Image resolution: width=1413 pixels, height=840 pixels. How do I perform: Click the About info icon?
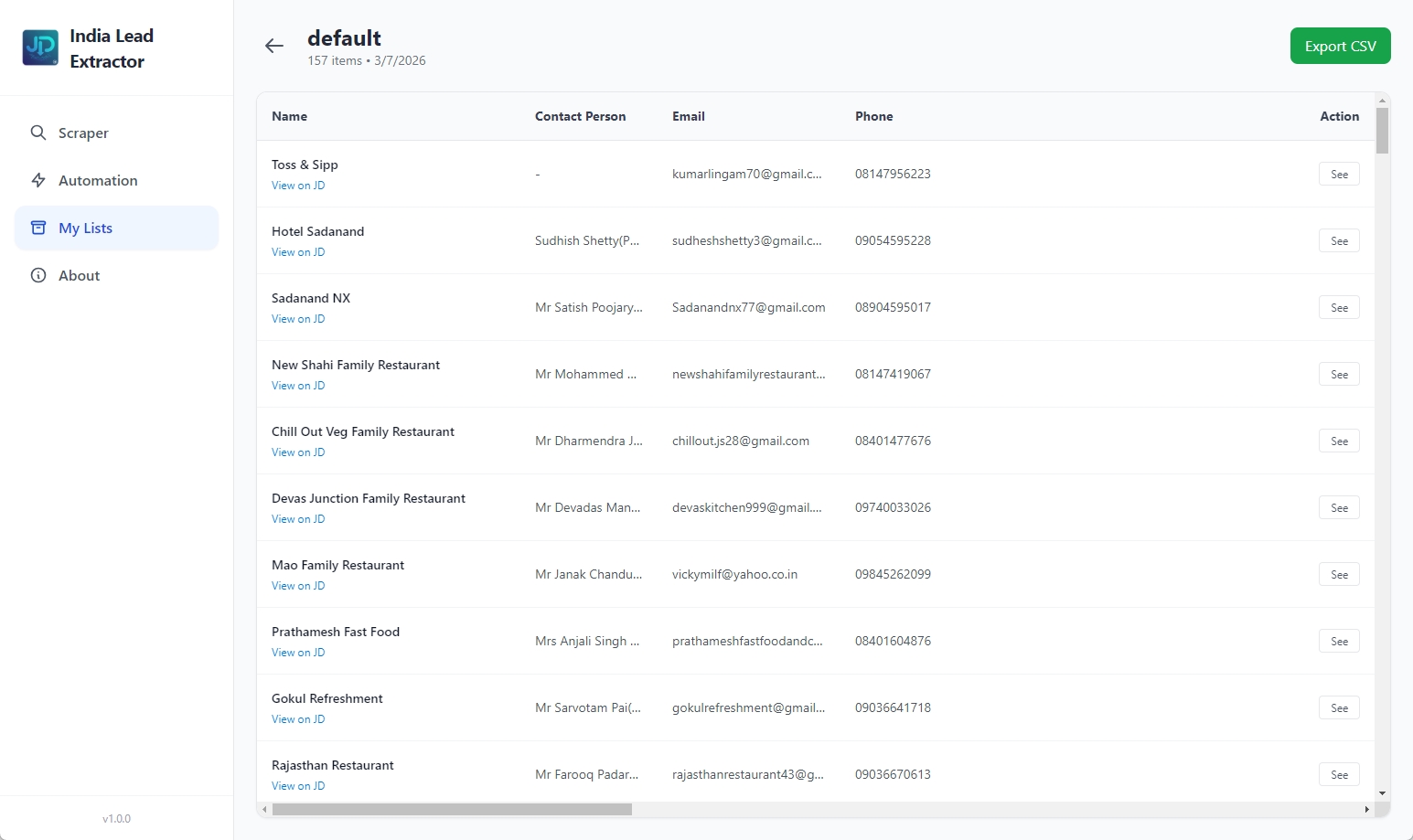point(39,275)
